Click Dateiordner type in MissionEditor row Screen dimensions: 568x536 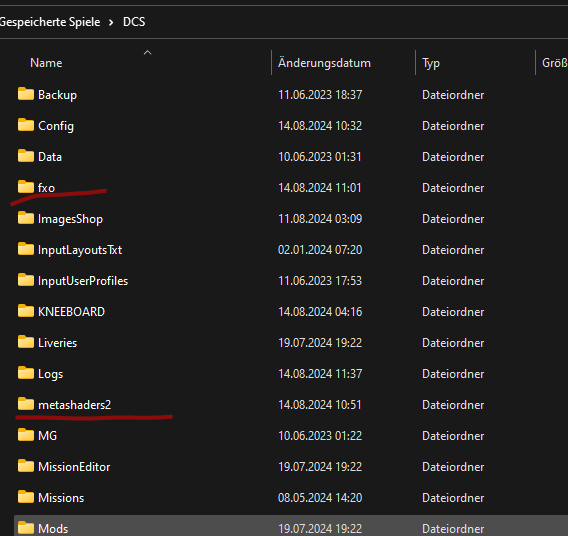pos(453,466)
